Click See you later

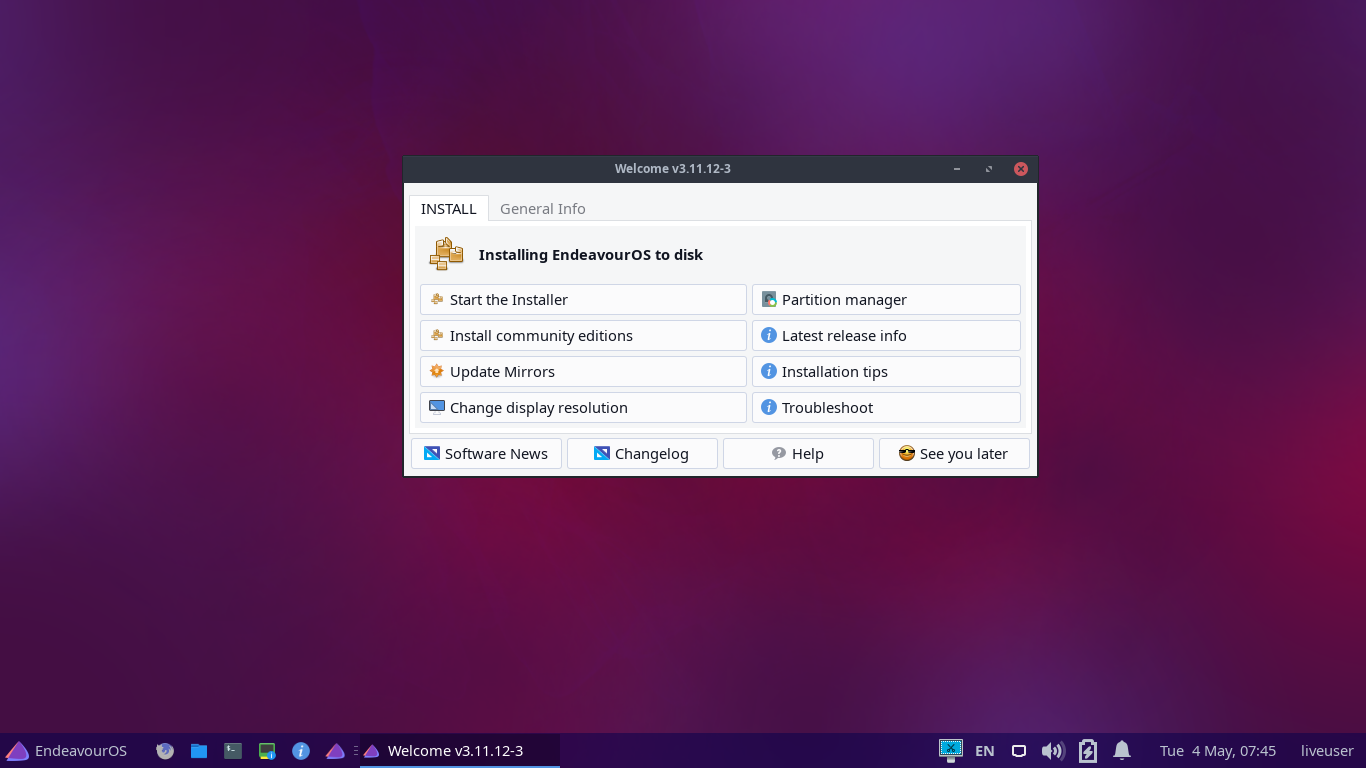(x=954, y=453)
